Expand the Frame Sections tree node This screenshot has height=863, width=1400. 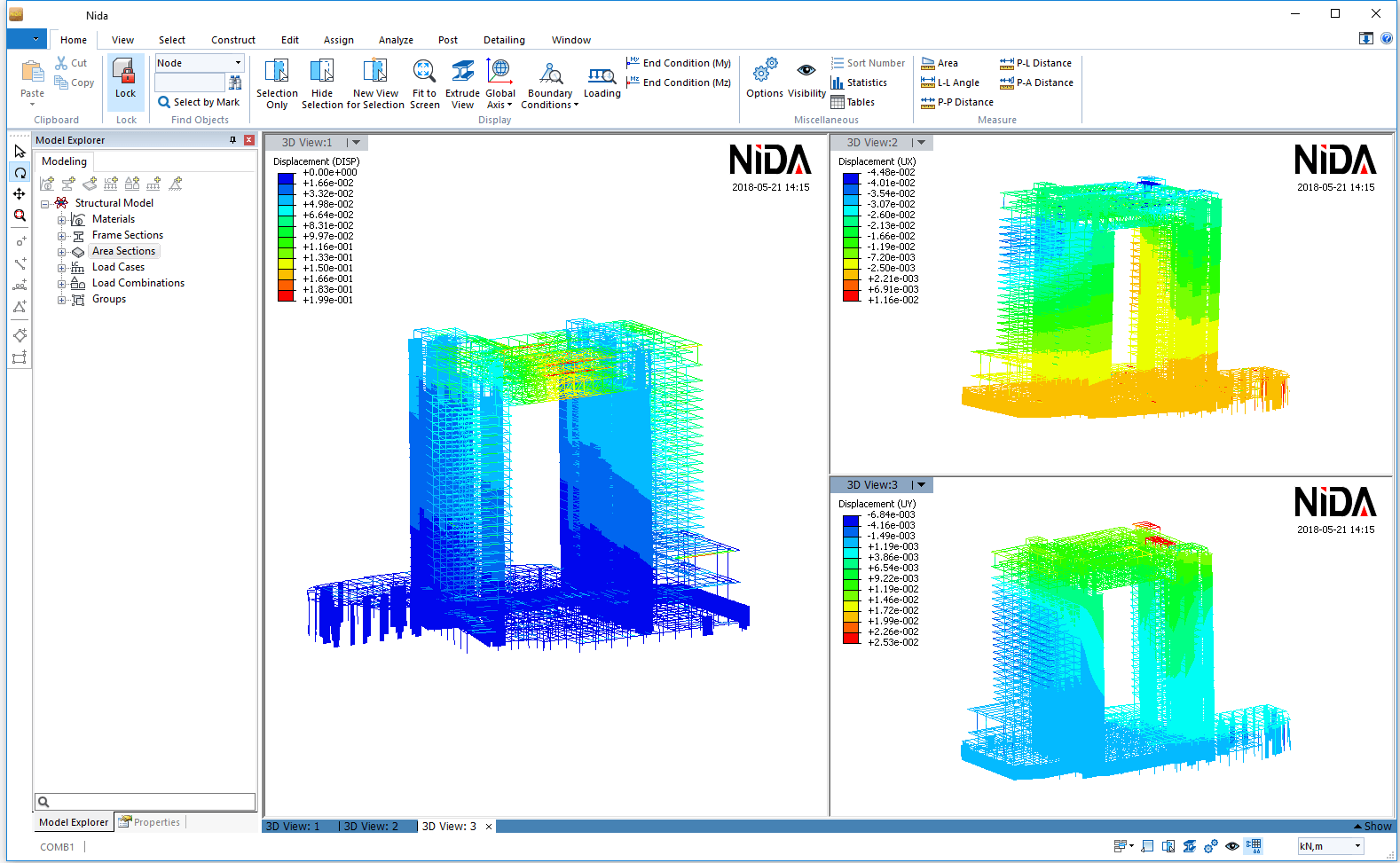pyautogui.click(x=61, y=236)
